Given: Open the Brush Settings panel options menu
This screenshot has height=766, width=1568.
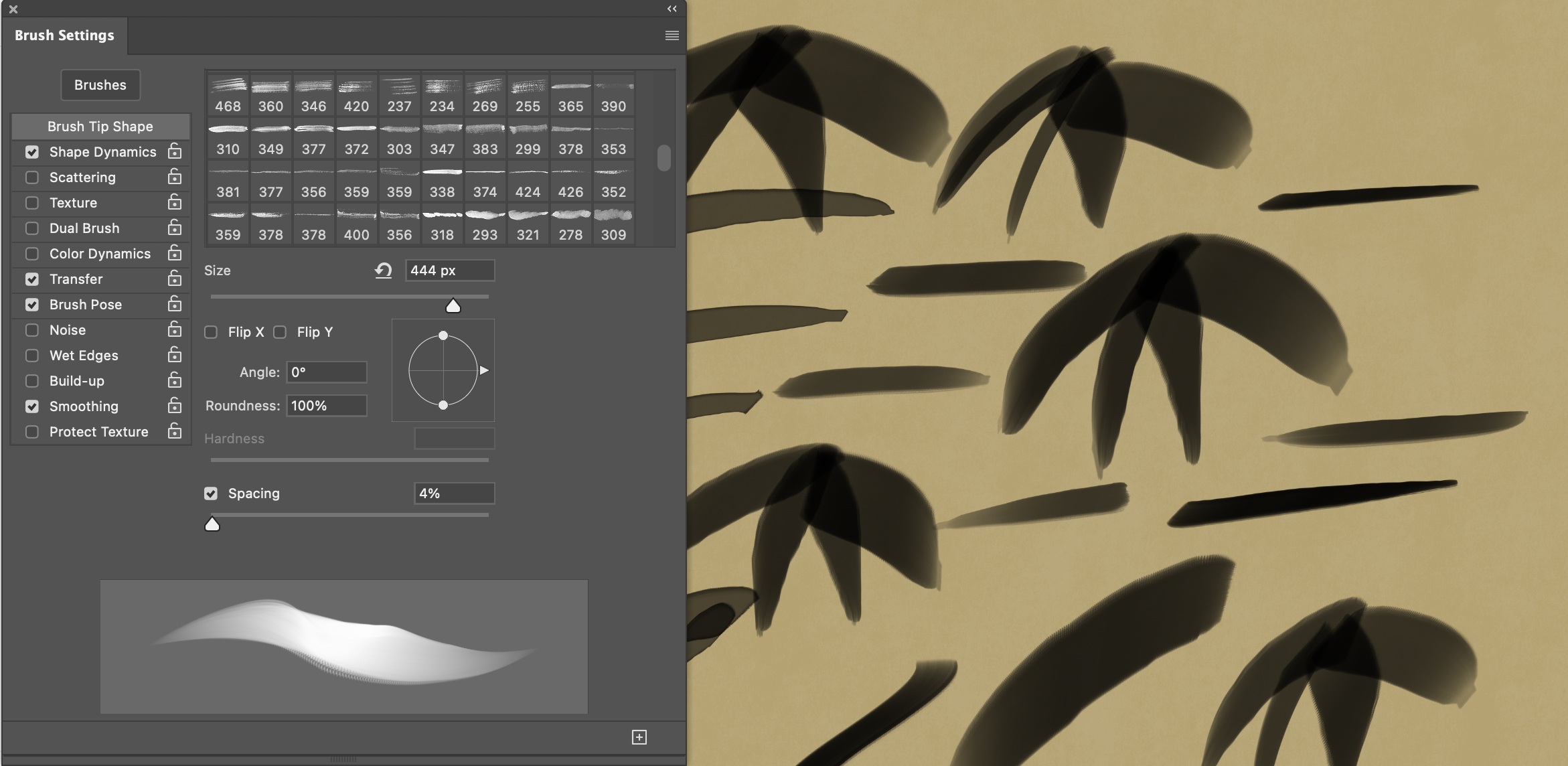Looking at the screenshot, I should pos(670,35).
